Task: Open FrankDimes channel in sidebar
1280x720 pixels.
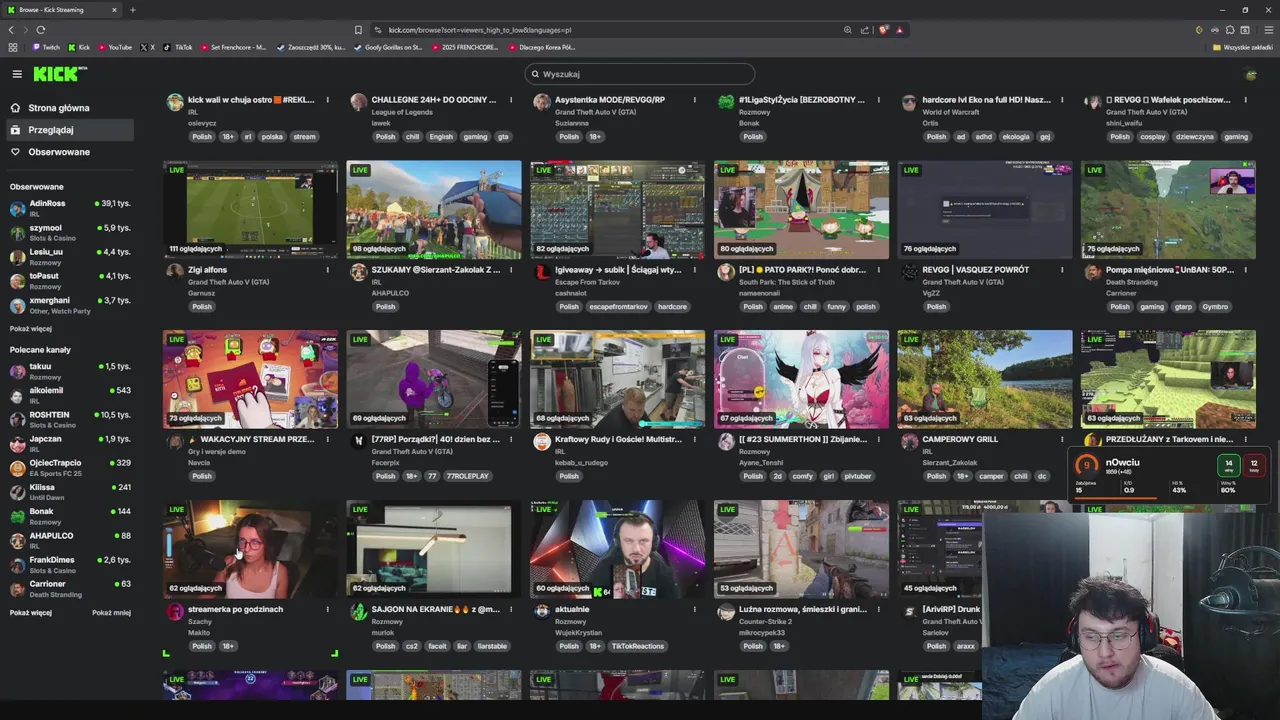Action: 70,564
